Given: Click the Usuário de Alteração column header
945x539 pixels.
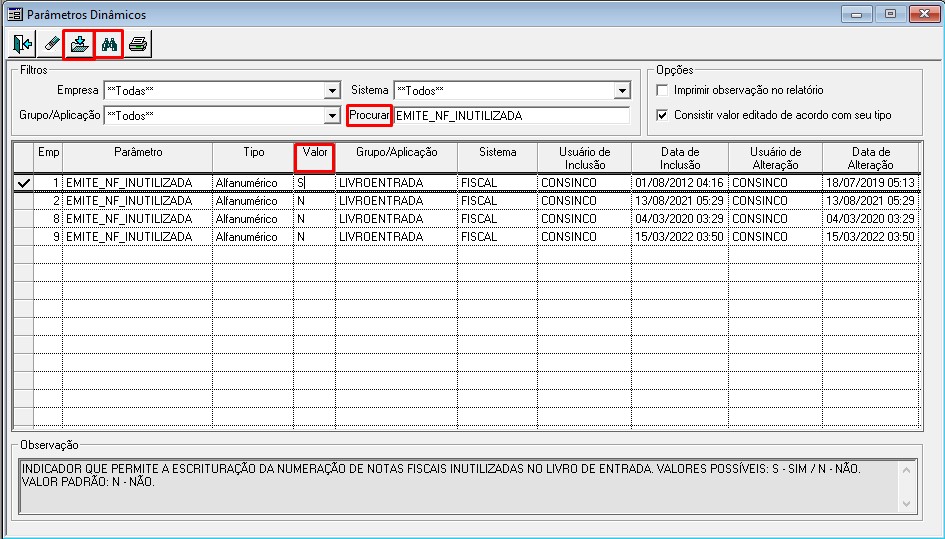Looking at the screenshot, I should (776, 158).
